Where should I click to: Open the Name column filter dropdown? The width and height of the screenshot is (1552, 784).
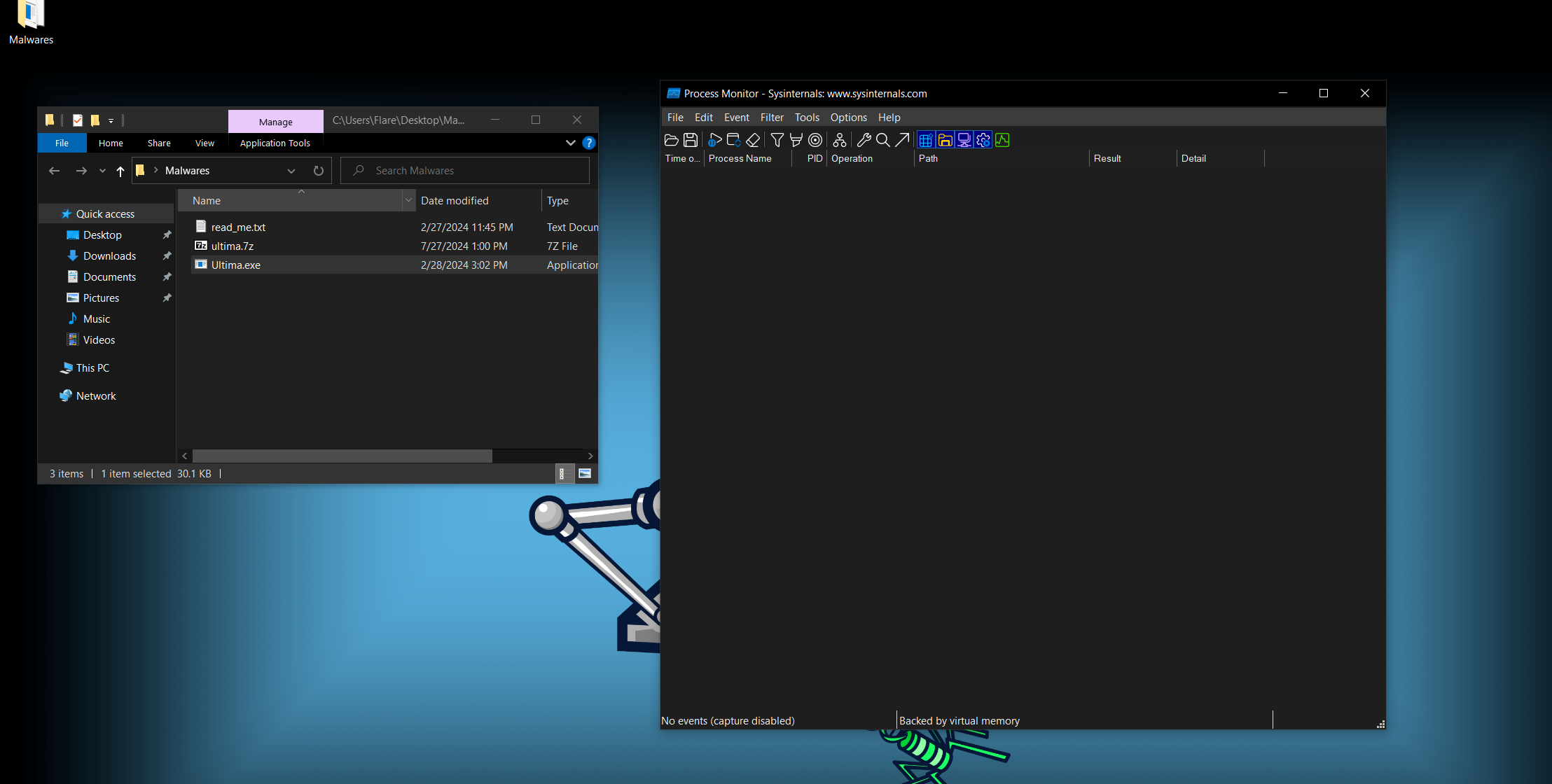pos(408,200)
